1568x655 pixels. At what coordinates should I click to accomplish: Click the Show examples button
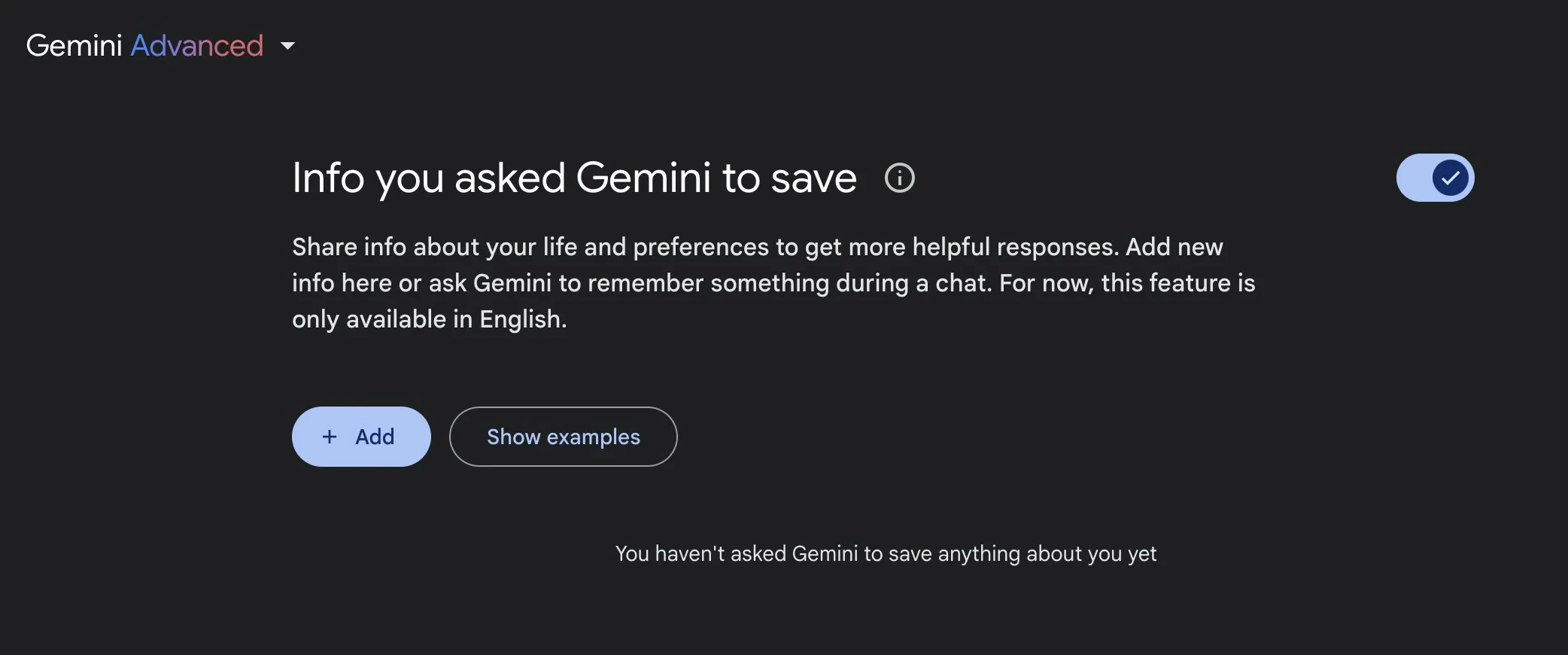[563, 437]
